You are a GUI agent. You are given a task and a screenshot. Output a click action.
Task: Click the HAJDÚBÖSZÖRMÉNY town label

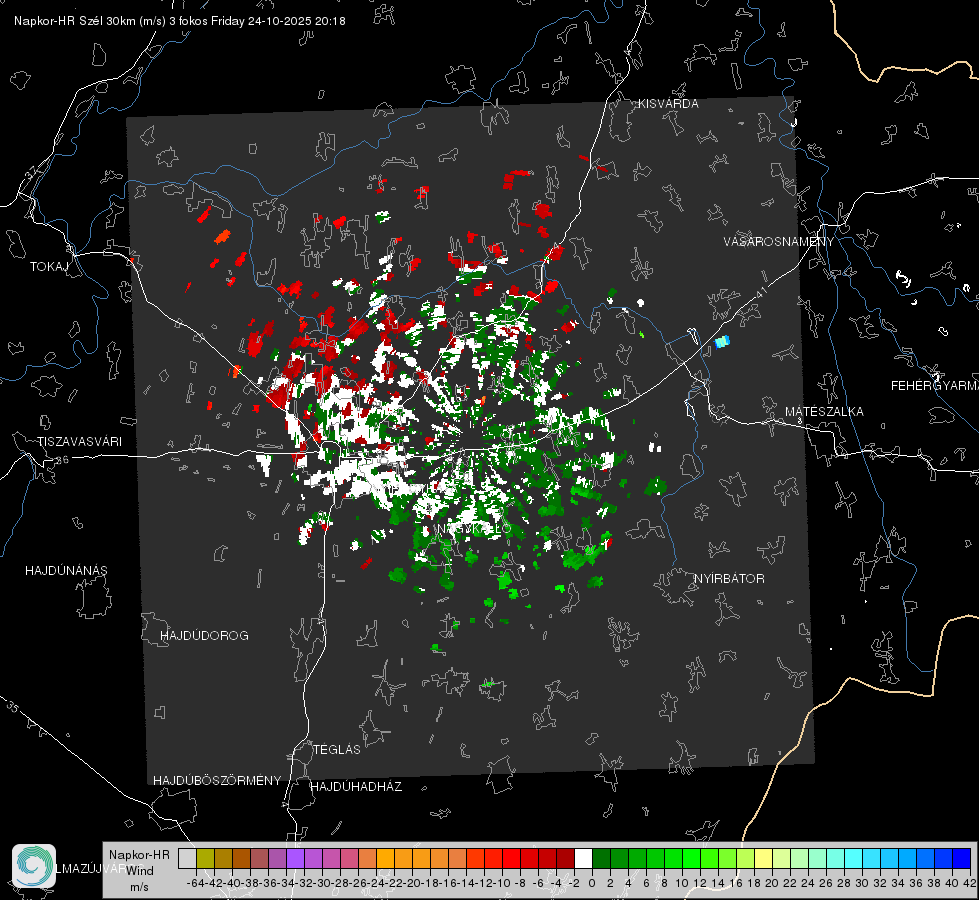217,780
